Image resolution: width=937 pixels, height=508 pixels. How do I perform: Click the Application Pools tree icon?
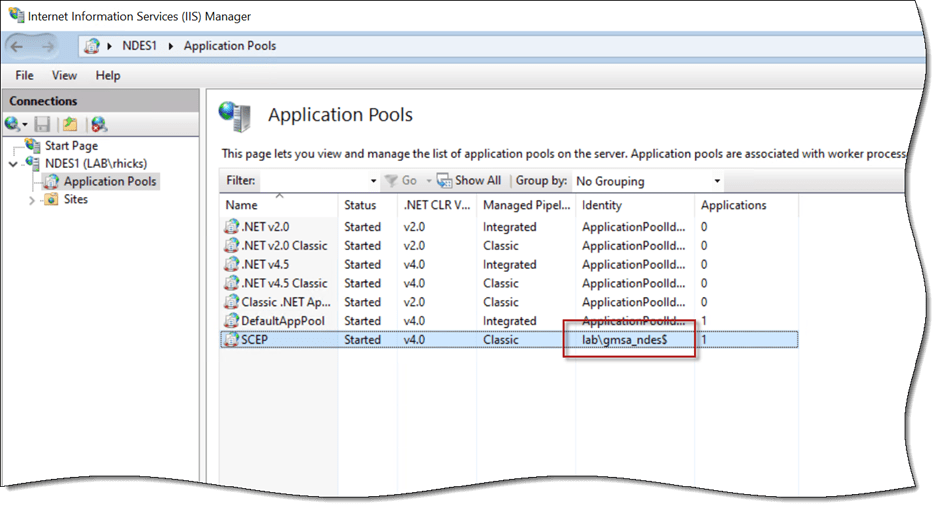pos(51,181)
